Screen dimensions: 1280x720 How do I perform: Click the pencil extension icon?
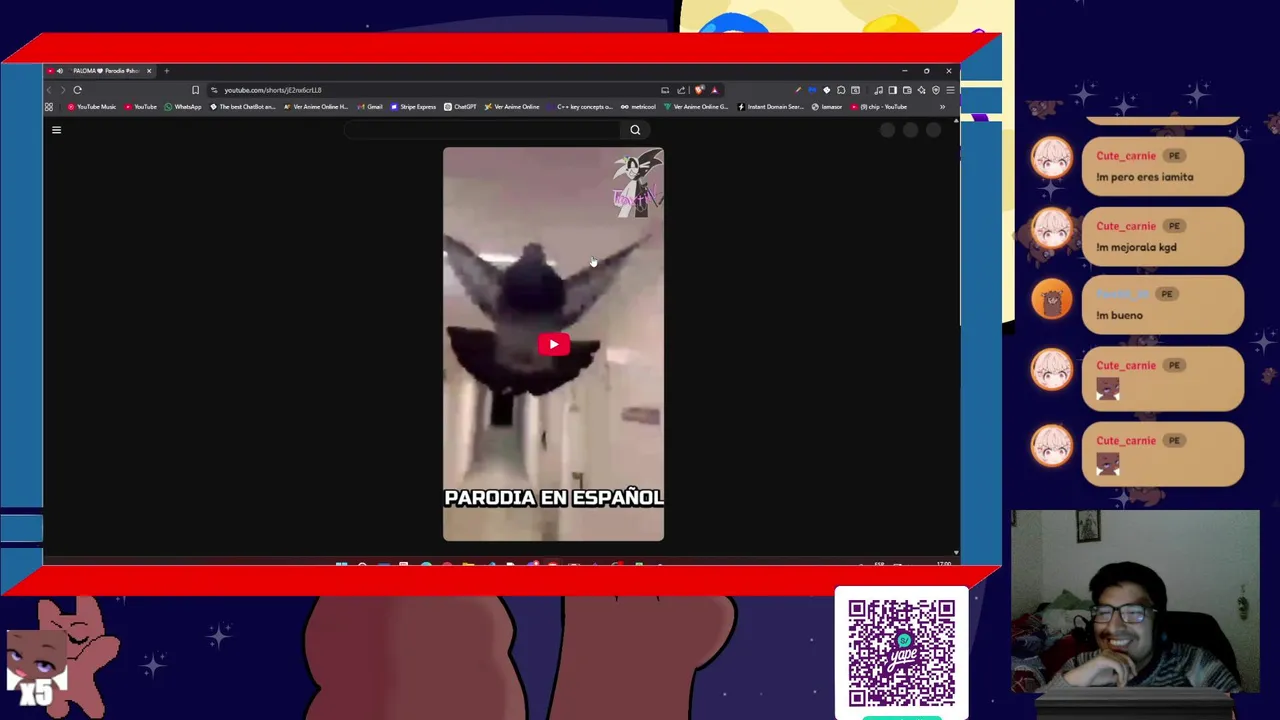(797, 90)
